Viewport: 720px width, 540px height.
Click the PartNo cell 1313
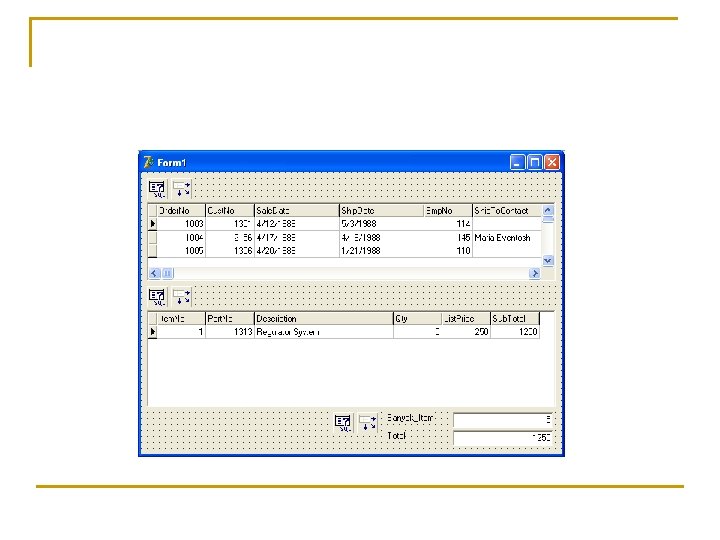(x=230, y=332)
